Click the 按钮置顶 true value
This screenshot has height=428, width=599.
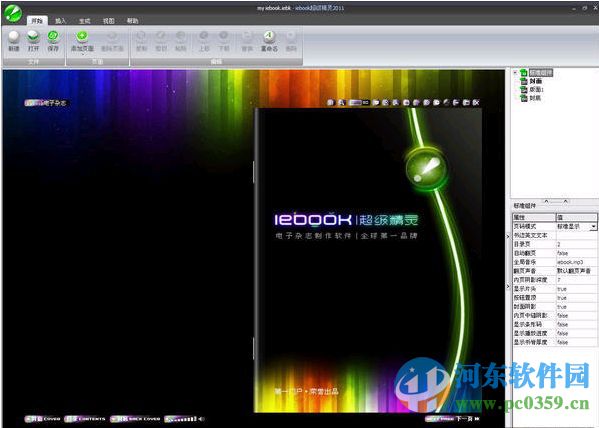coord(576,298)
